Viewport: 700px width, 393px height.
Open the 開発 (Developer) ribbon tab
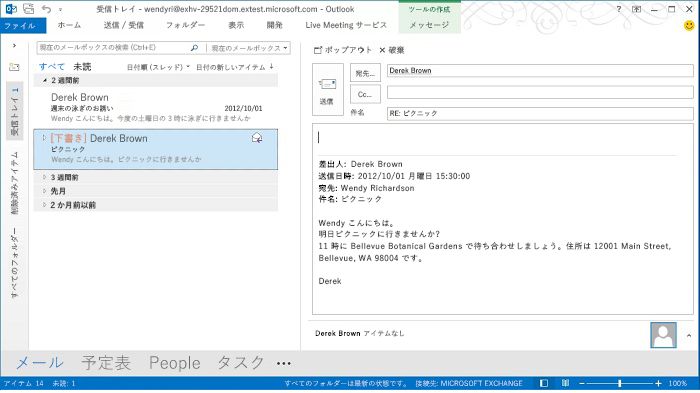pyautogui.click(x=275, y=25)
